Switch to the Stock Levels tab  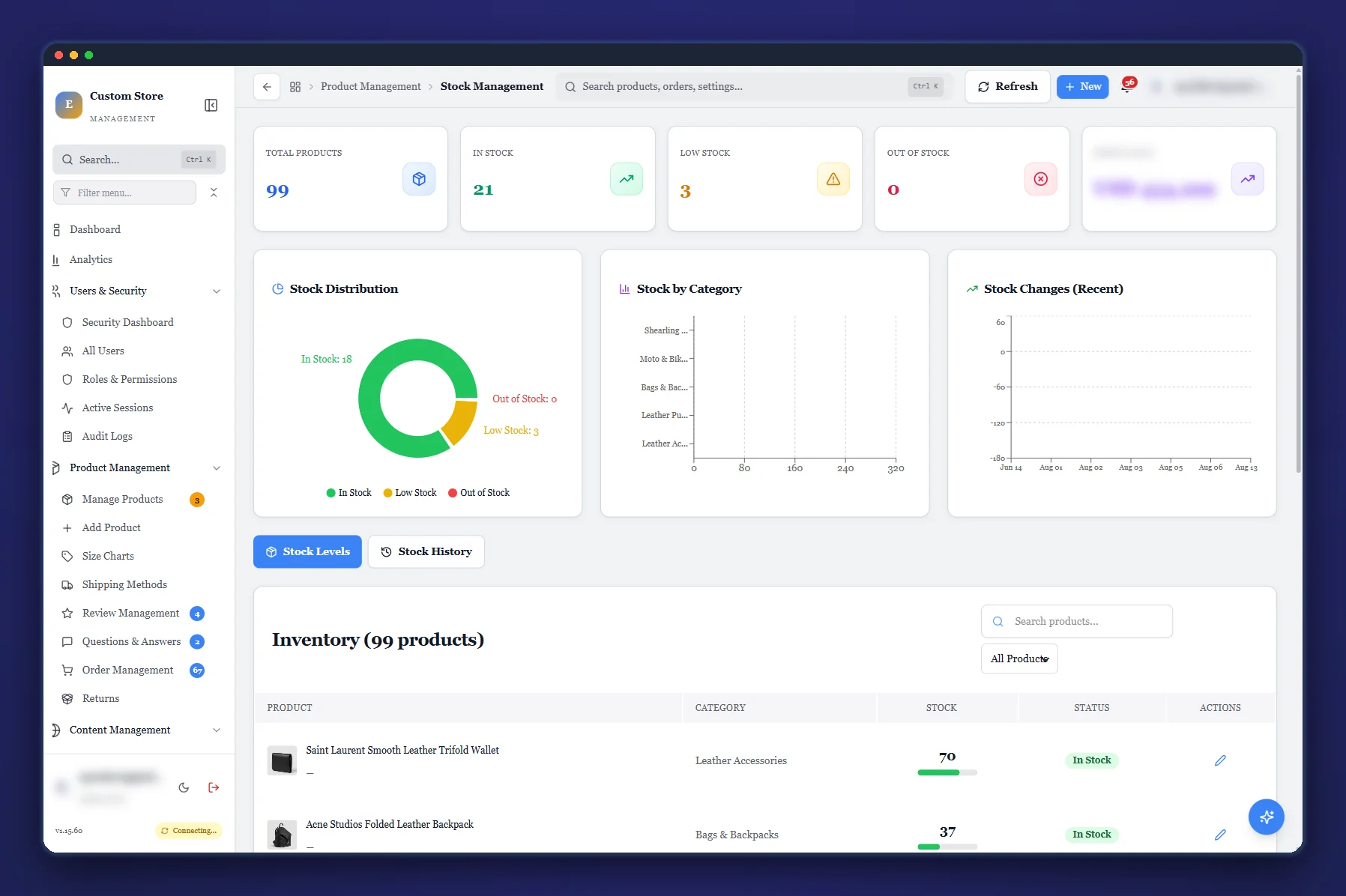coord(307,552)
